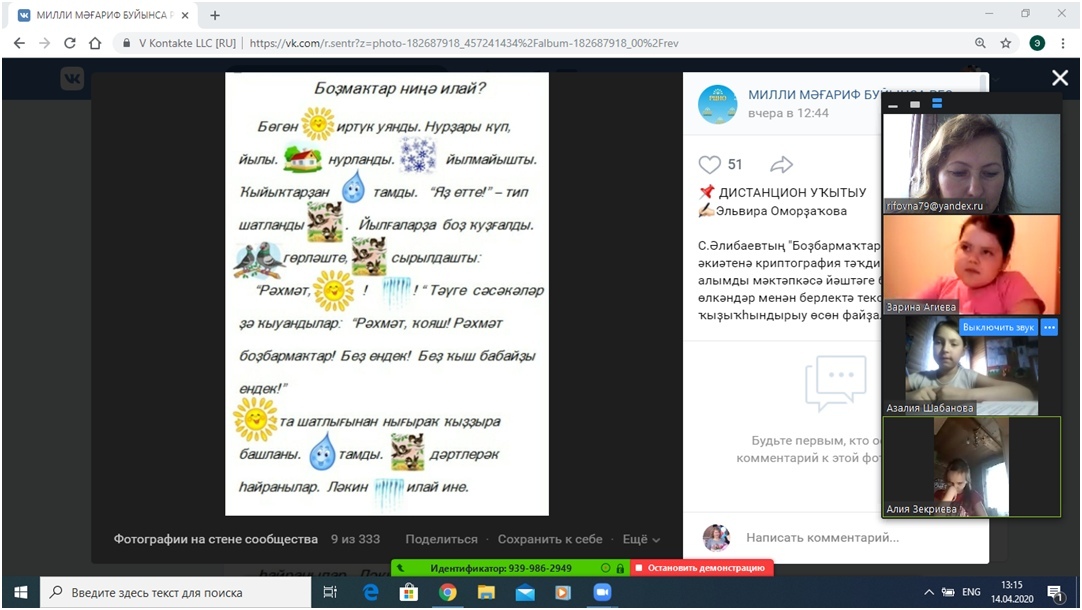Reload the page in Chrome
This screenshot has width=1082, height=610.
pyautogui.click(x=69, y=43)
